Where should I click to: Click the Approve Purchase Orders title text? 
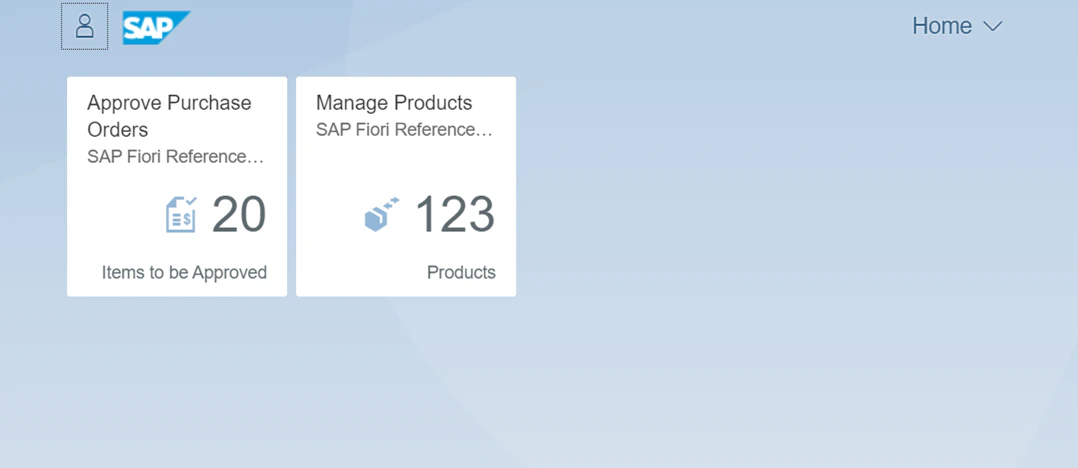169,116
